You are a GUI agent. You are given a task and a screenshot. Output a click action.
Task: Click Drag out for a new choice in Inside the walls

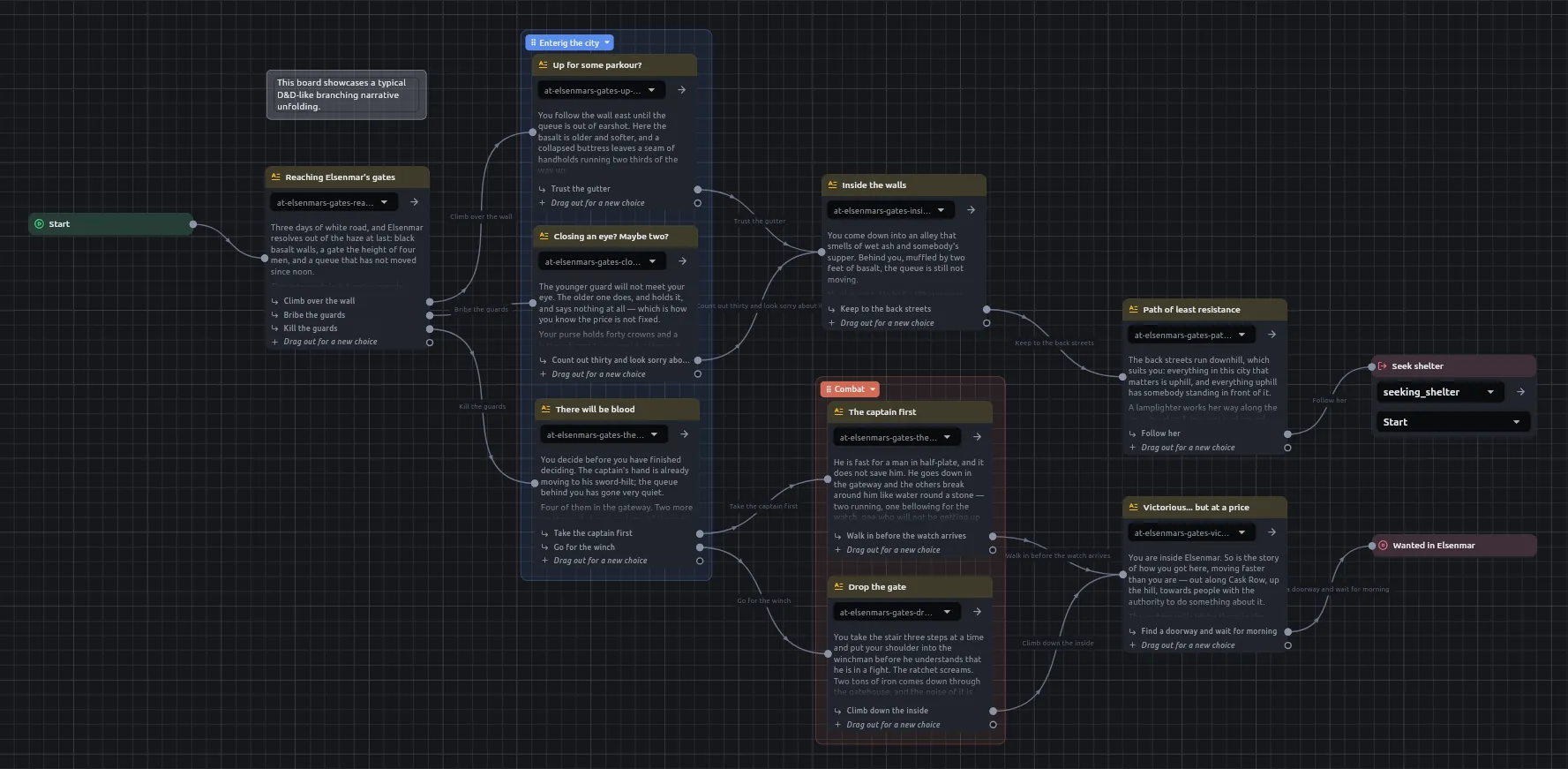click(887, 323)
